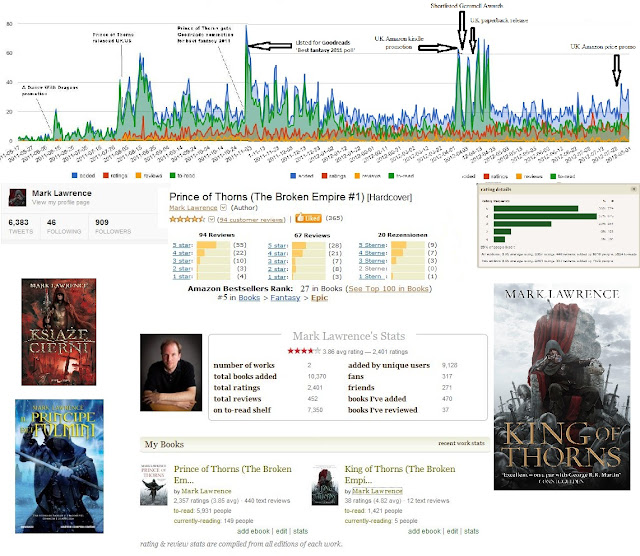This screenshot has height=556, width=640.
Task: Open 3 star link with 10 reviews
Action: 182,260
